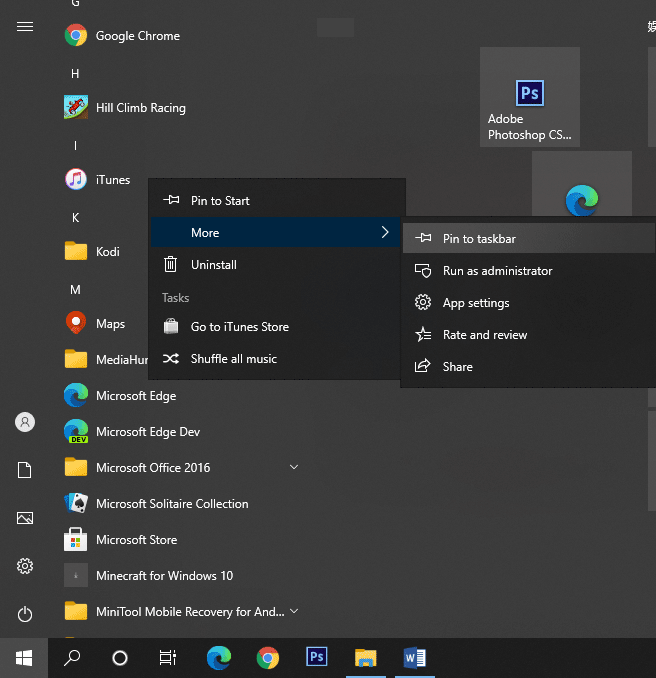Open Google Chrome from the app list
This screenshot has height=678, width=656.
tap(76, 36)
